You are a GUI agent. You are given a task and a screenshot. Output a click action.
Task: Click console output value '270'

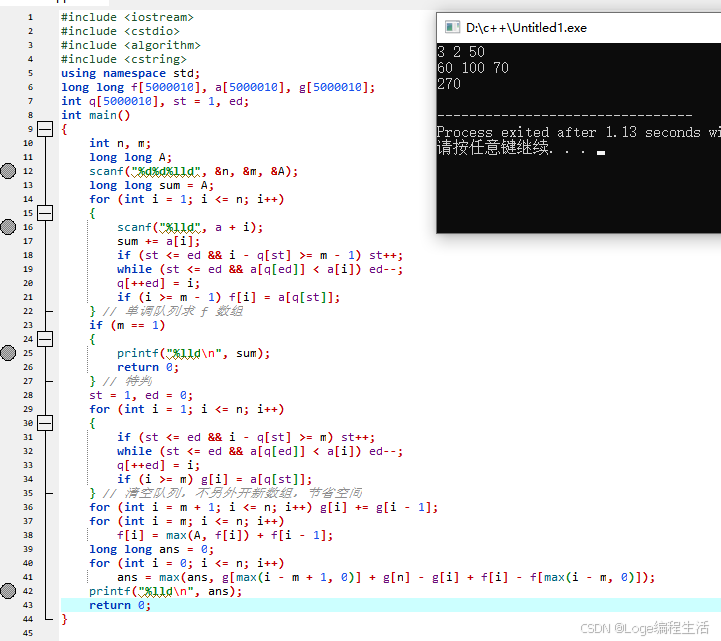(449, 84)
